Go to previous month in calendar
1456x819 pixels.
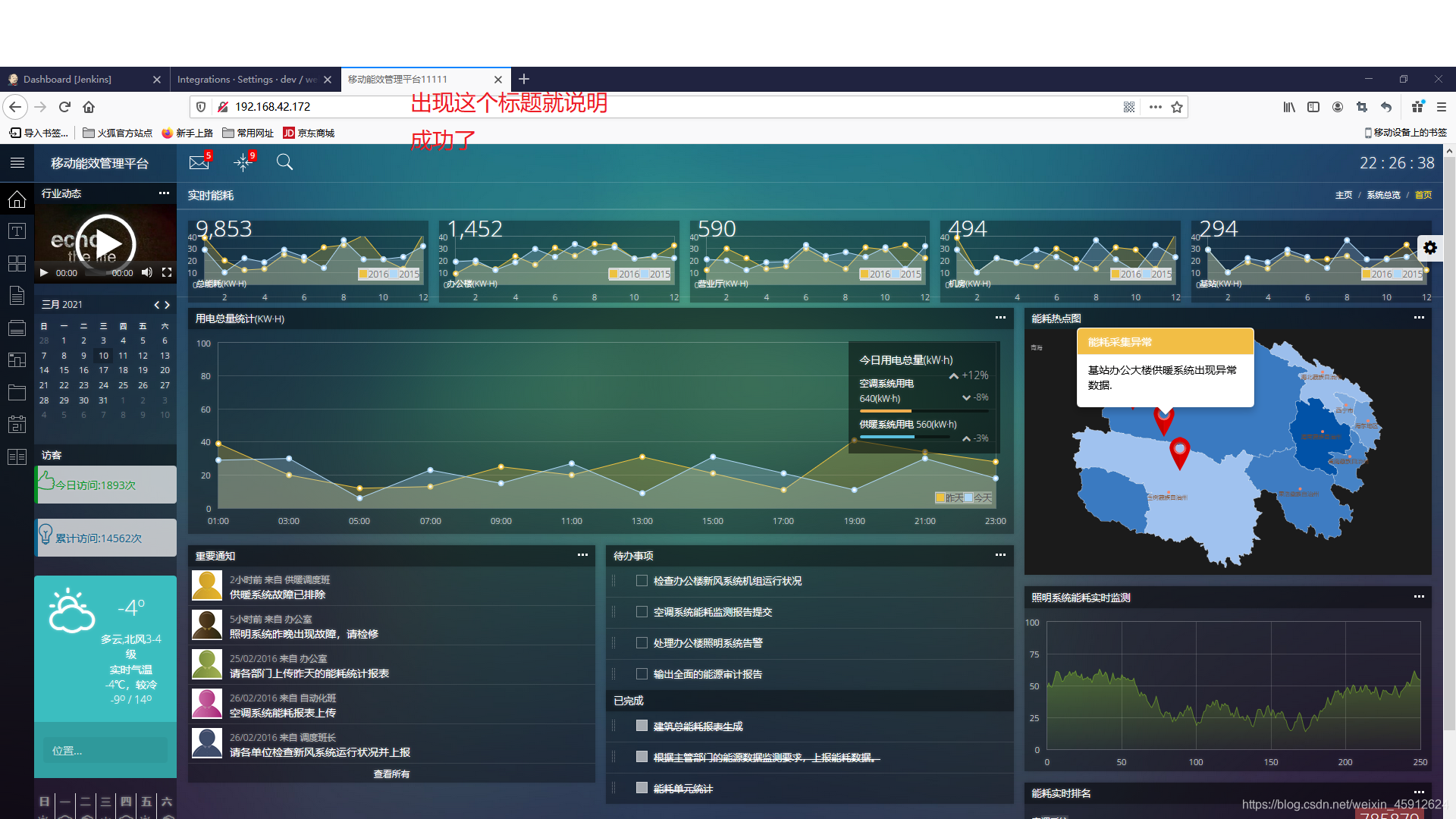coord(157,305)
